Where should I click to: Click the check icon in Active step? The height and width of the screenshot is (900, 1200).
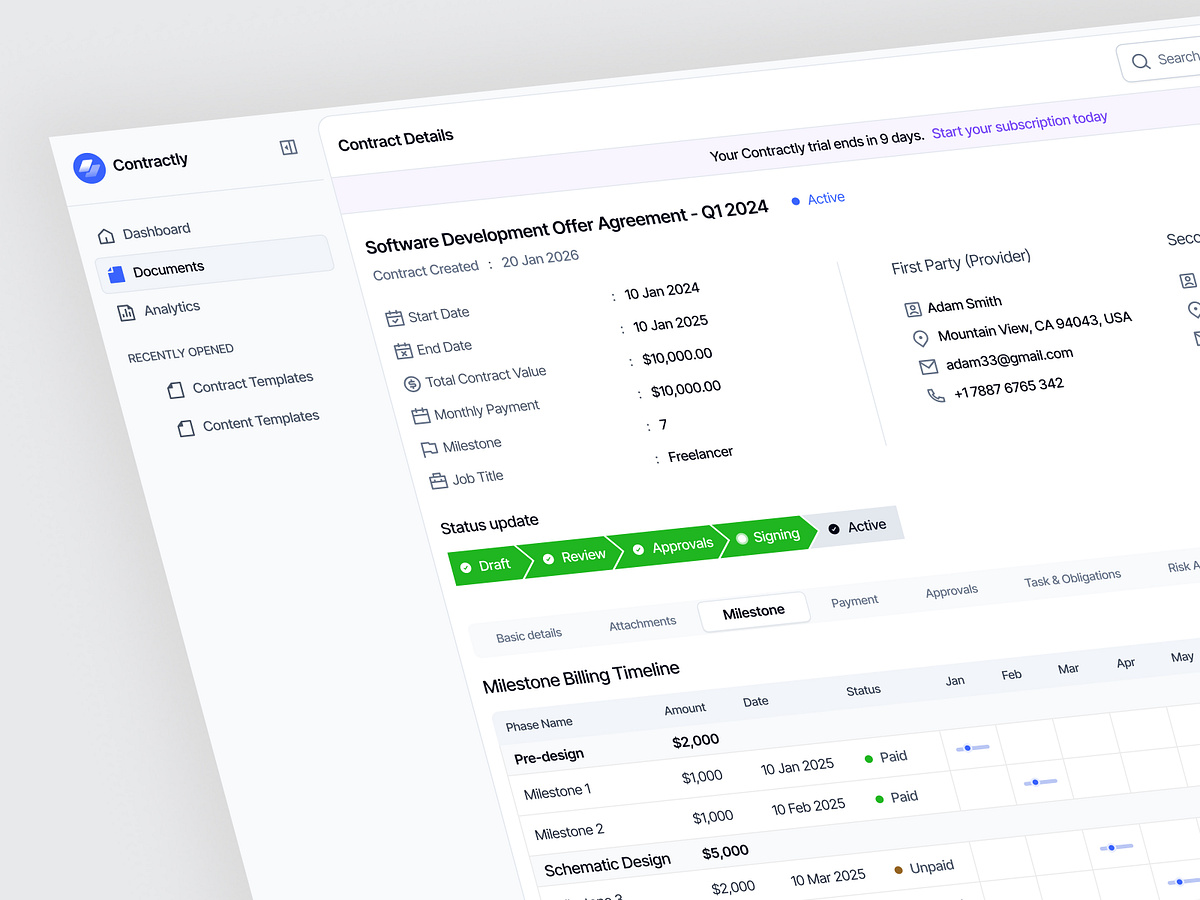coord(834,529)
